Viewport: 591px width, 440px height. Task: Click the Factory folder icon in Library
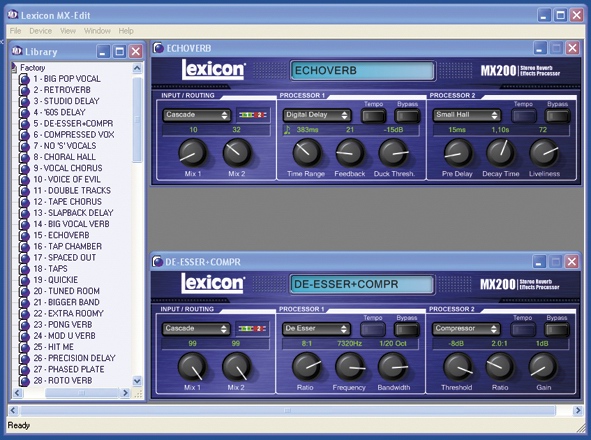[14, 68]
